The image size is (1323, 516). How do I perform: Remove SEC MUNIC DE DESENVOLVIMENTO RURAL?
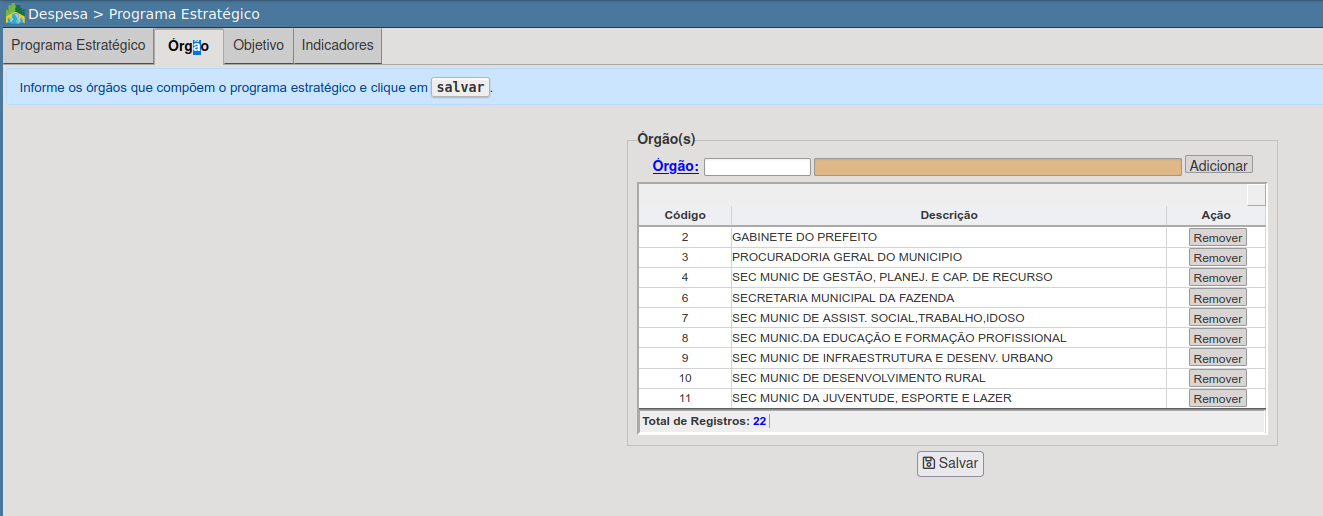click(1217, 379)
